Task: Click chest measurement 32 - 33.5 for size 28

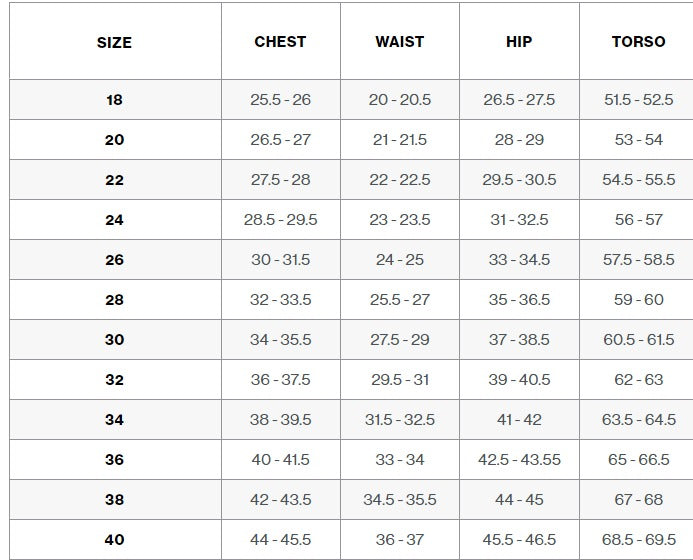Action: click(280, 300)
